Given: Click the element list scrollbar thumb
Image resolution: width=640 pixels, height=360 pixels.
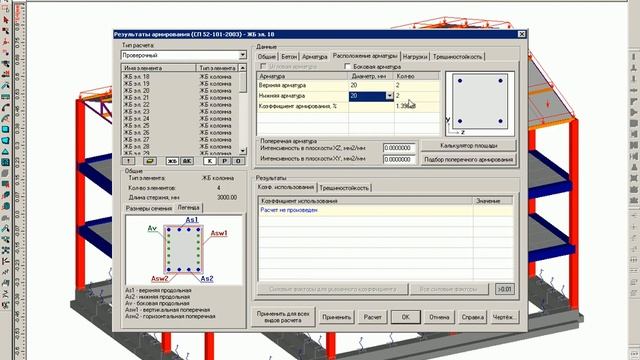Looking at the screenshot, I should [x=242, y=82].
